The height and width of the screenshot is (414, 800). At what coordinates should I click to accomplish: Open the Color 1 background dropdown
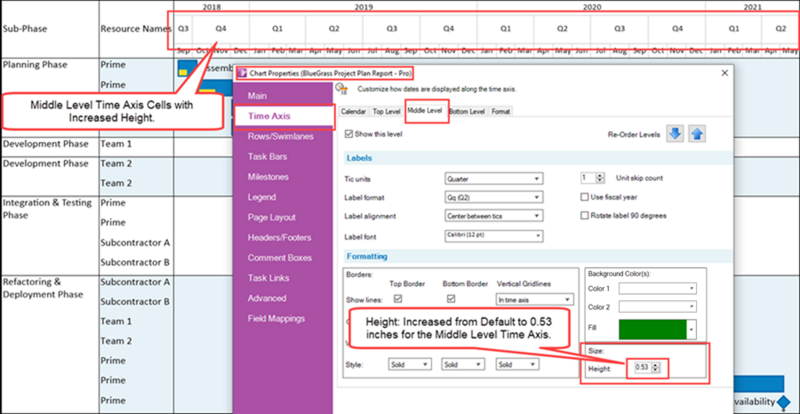click(658, 288)
